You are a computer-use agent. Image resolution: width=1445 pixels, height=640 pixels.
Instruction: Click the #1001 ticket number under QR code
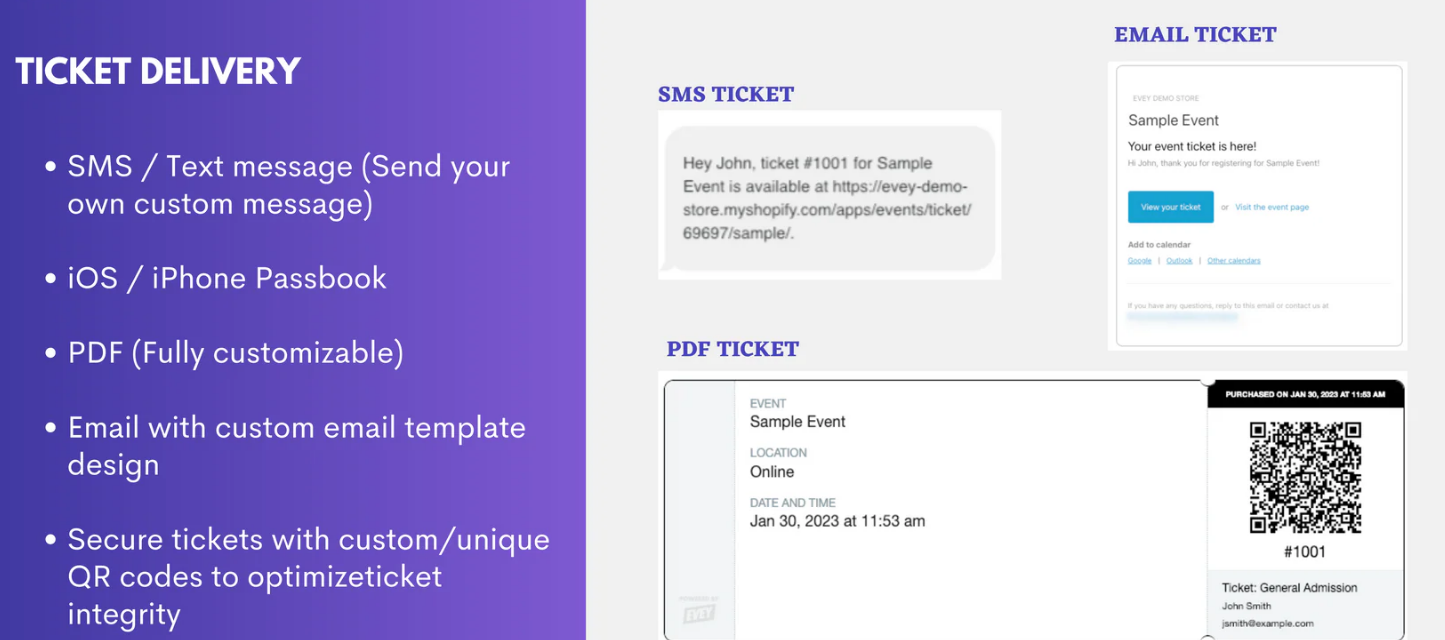tap(1305, 552)
